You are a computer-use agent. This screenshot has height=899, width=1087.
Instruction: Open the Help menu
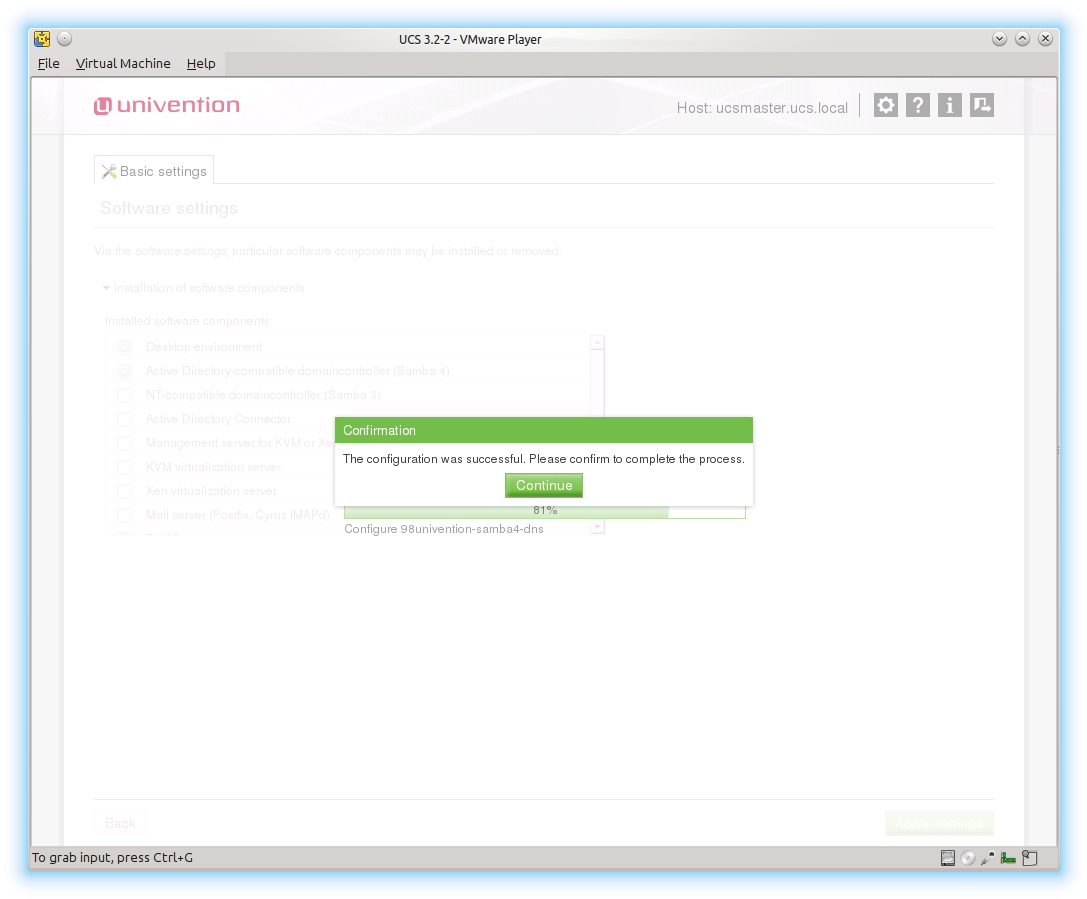[201, 64]
